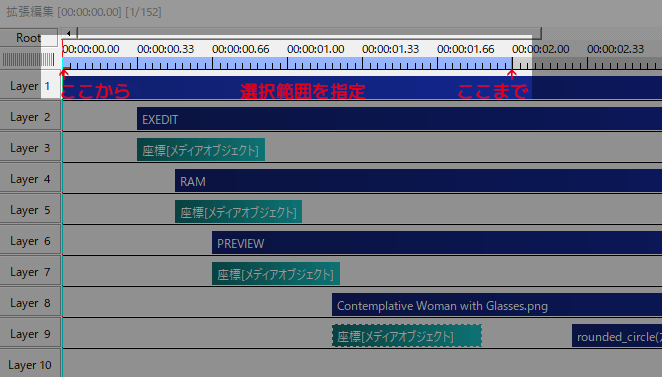Toggle Layer 2 visibility

click(x=30, y=117)
